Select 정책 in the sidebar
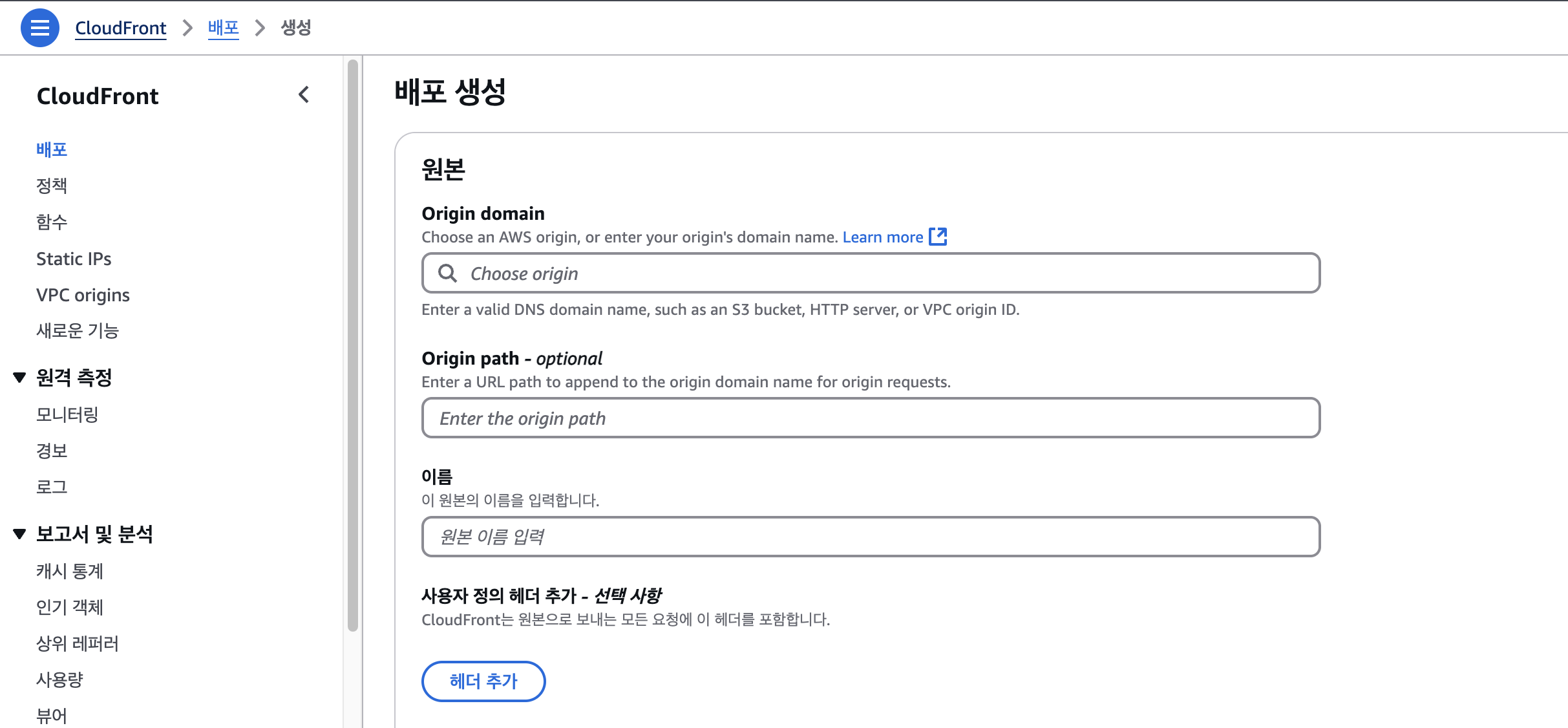1568x728 pixels. click(52, 186)
